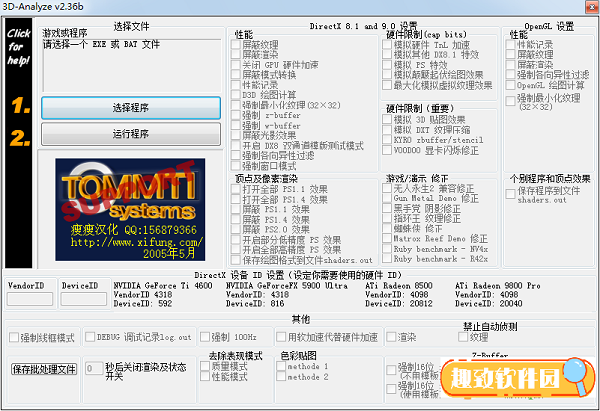This screenshot has width=600, height=411.
Task: Toggle KYRO zbuffer/stencil checkbox
Action: [389, 139]
